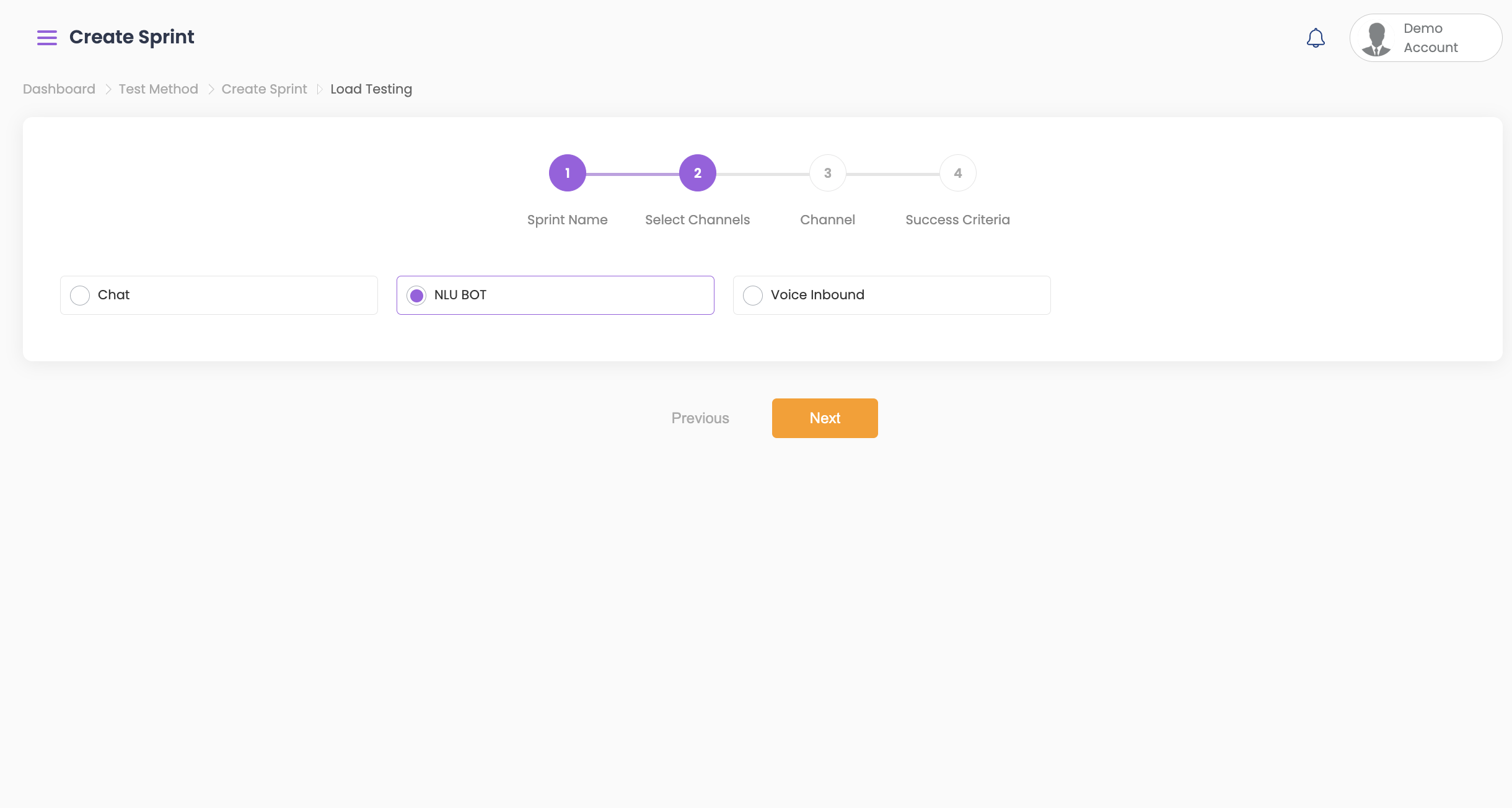Click the notification bell icon
This screenshot has height=808, width=1512.
[1316, 38]
